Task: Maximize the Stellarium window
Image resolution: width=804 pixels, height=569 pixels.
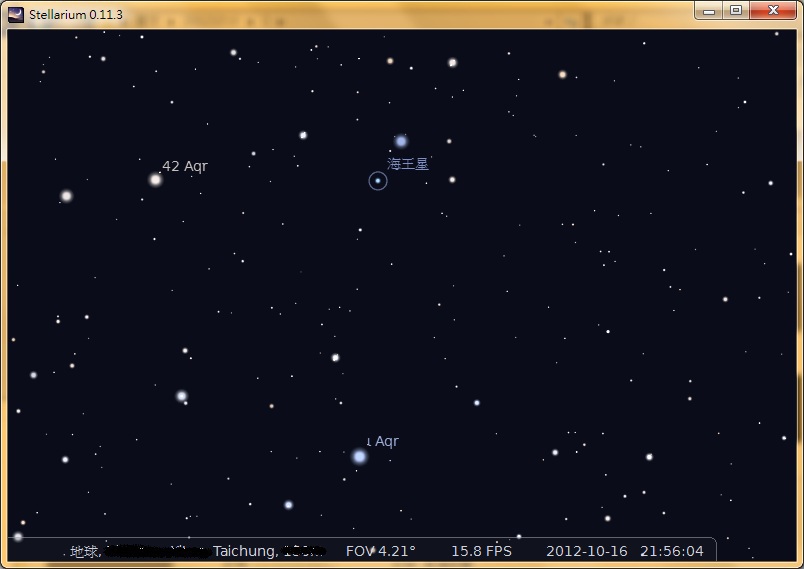Action: pos(736,10)
